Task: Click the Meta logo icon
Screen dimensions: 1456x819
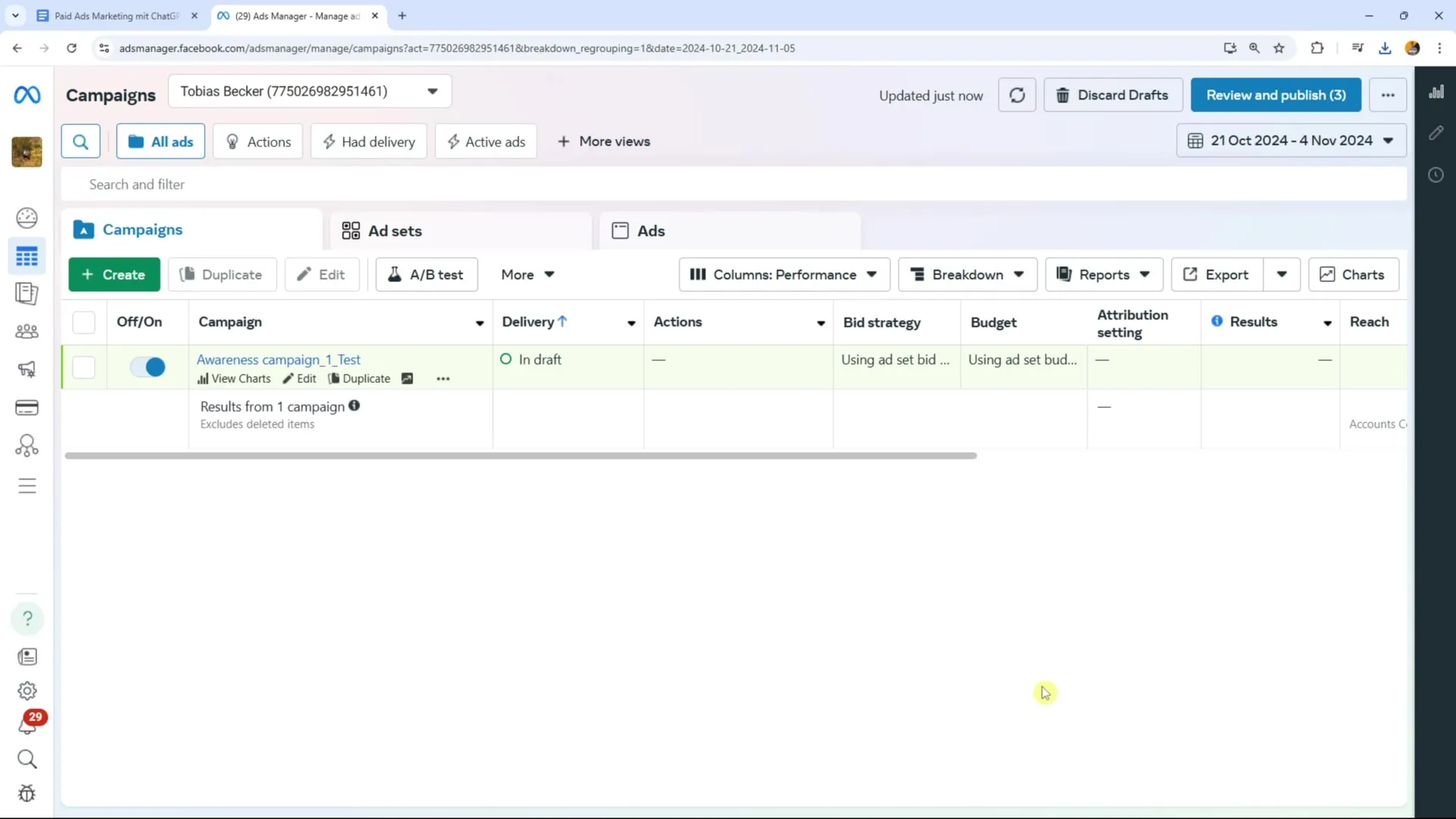Action: click(x=27, y=95)
